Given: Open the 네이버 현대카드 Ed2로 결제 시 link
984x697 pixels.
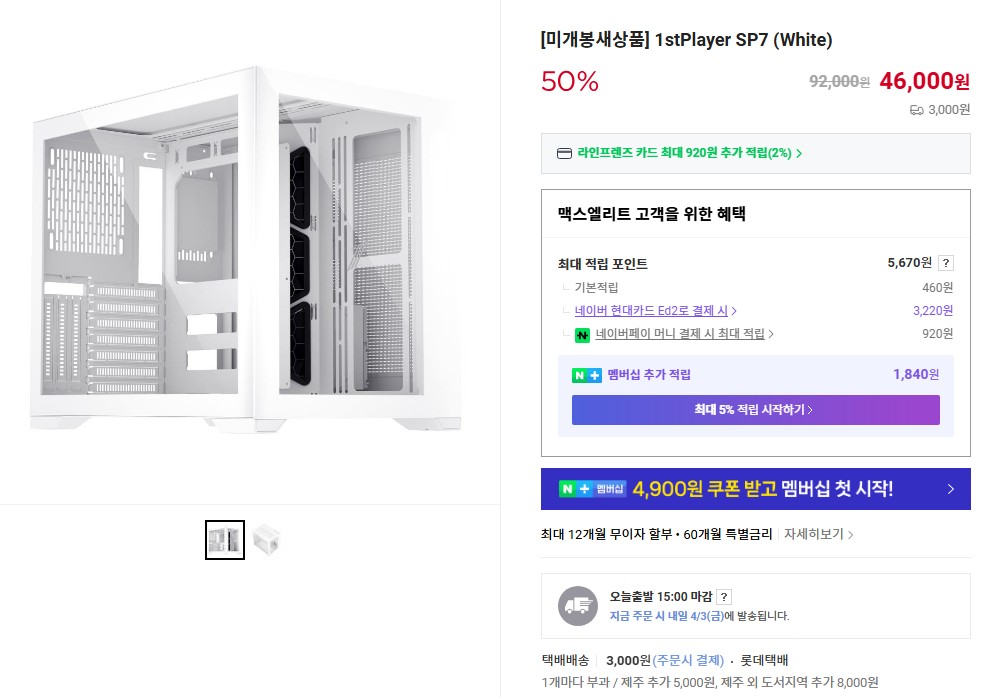Looking at the screenshot, I should point(655,311).
